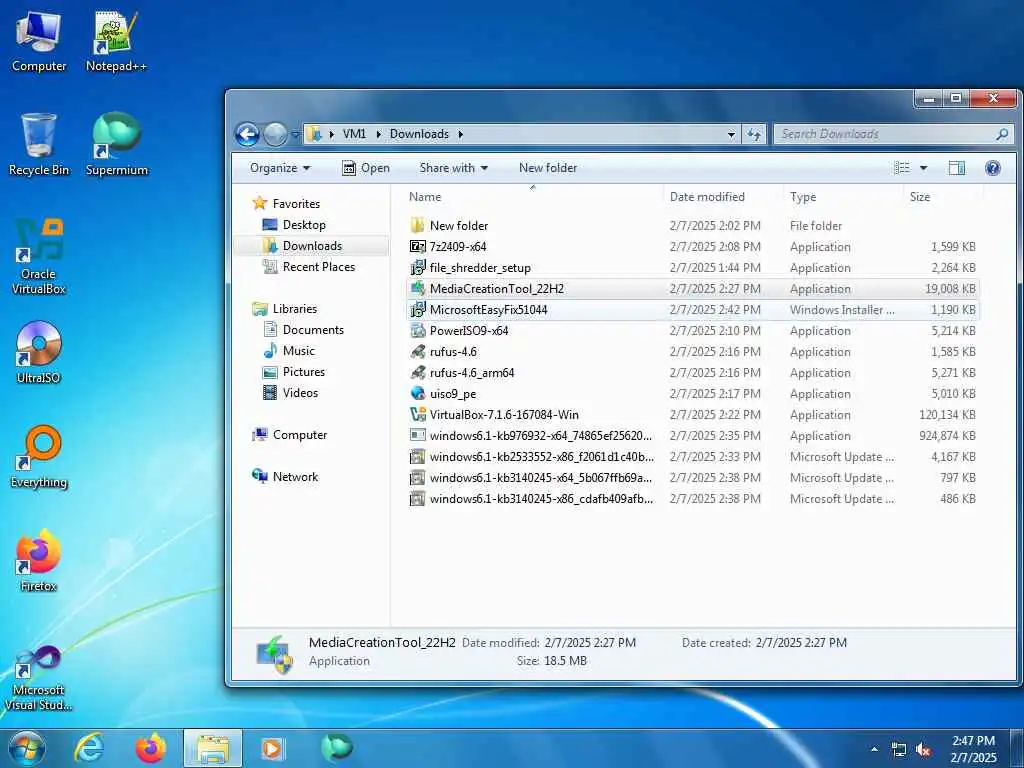The image size is (1024, 768).
Task: Select the New folder item
Action: pyautogui.click(x=692, y=226)
